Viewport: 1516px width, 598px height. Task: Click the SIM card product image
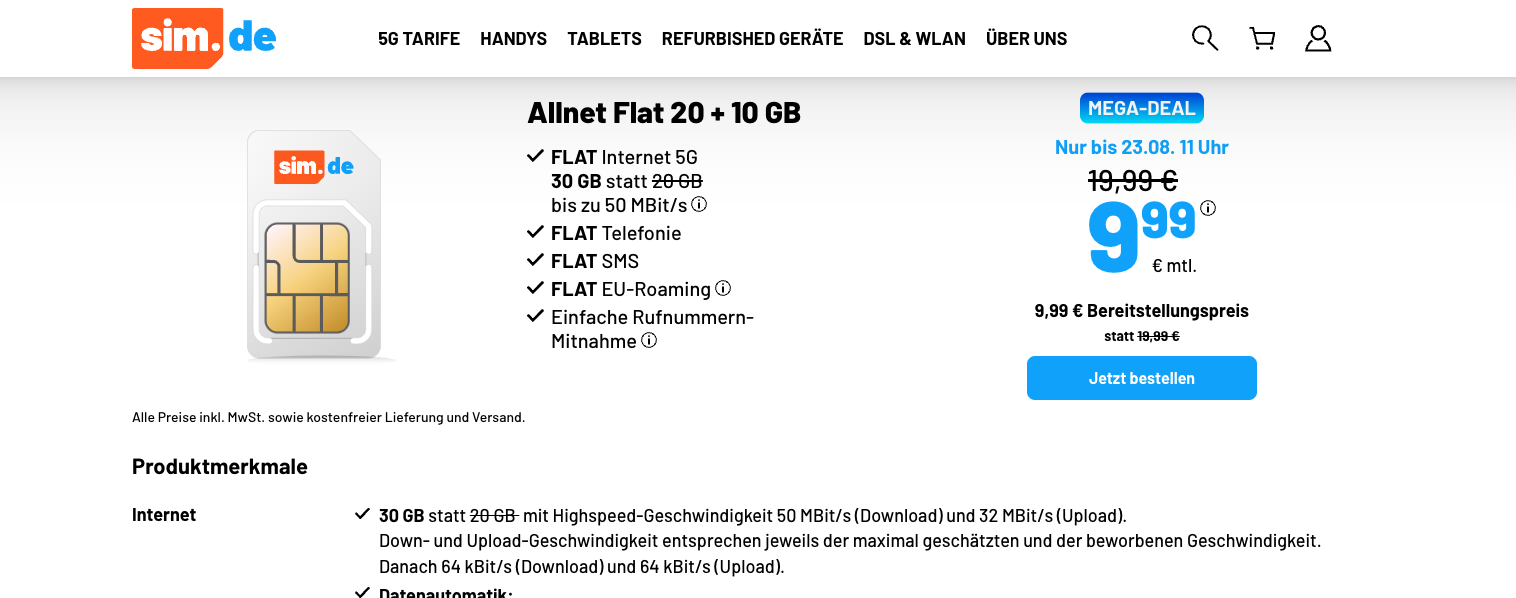pos(314,245)
